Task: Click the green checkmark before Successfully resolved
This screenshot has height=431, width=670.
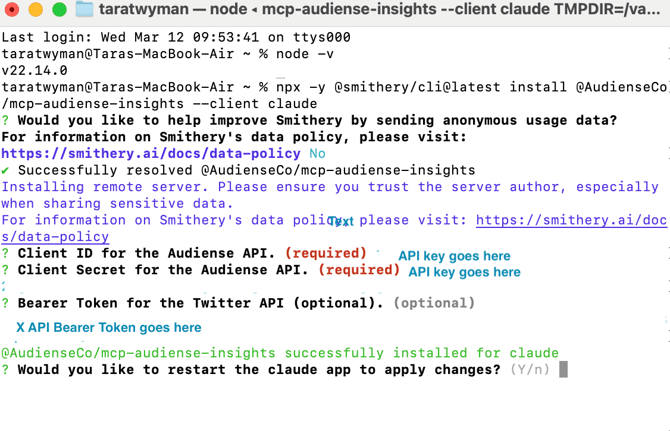Action: (x=5, y=170)
